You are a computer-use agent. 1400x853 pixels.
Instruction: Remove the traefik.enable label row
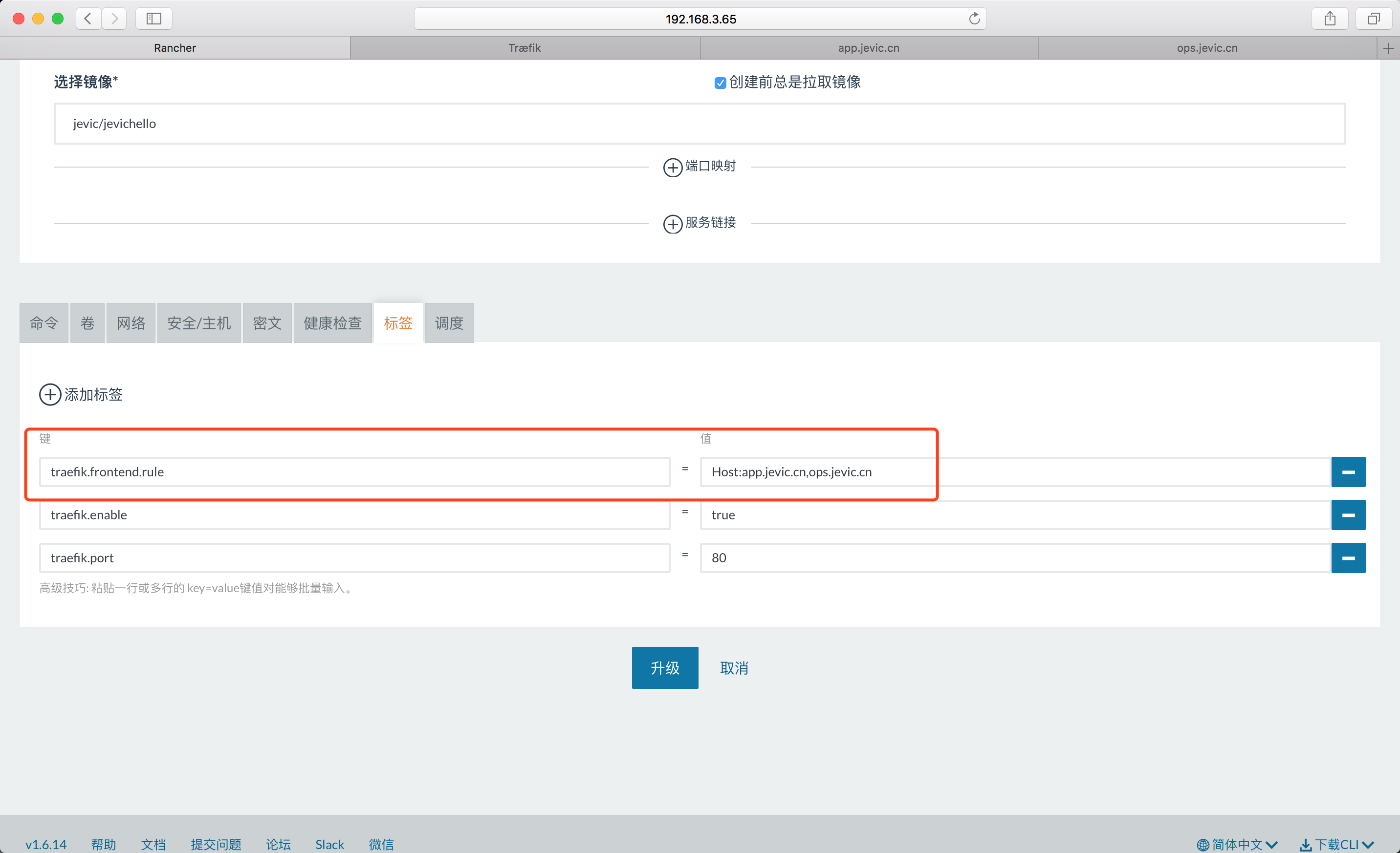pyautogui.click(x=1348, y=515)
